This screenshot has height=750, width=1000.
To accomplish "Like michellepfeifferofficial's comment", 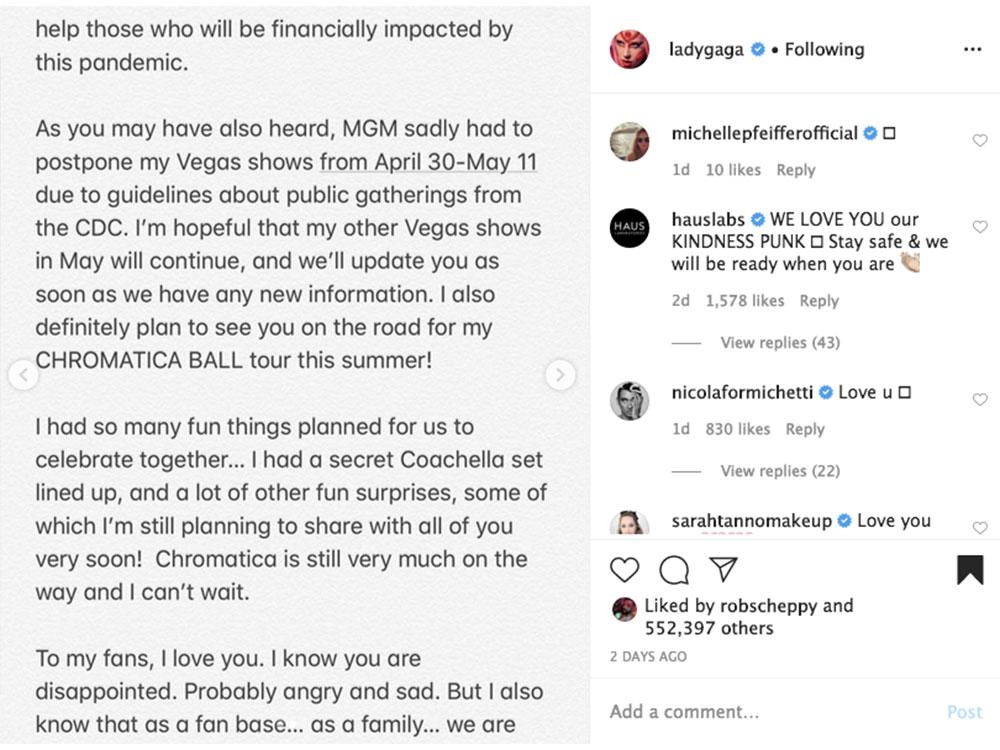I will coord(980,141).
